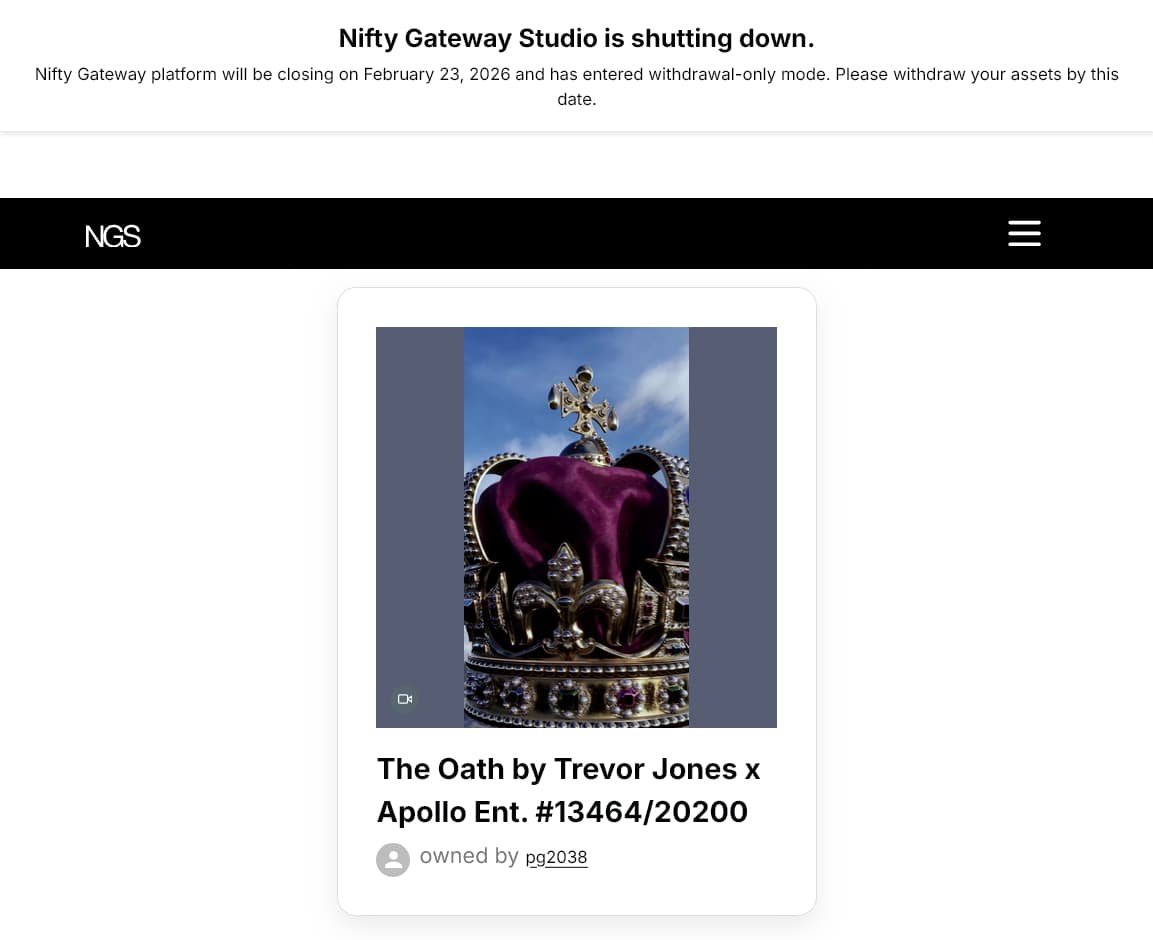1153x940 pixels.
Task: Click the "Apollo Ent." text in title
Action: (452, 812)
